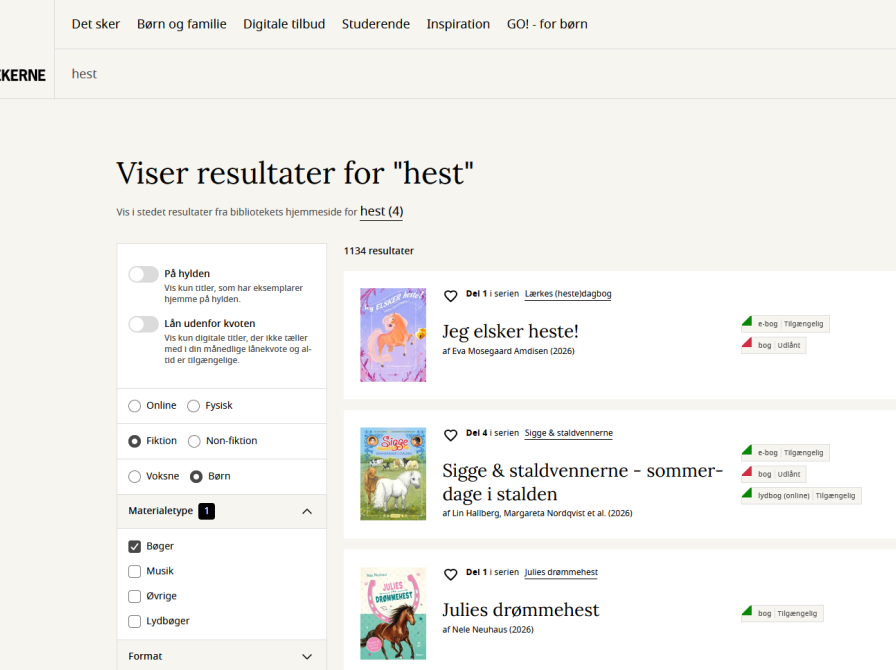
Task: Check the Musik checkbox
Action: click(x=134, y=572)
